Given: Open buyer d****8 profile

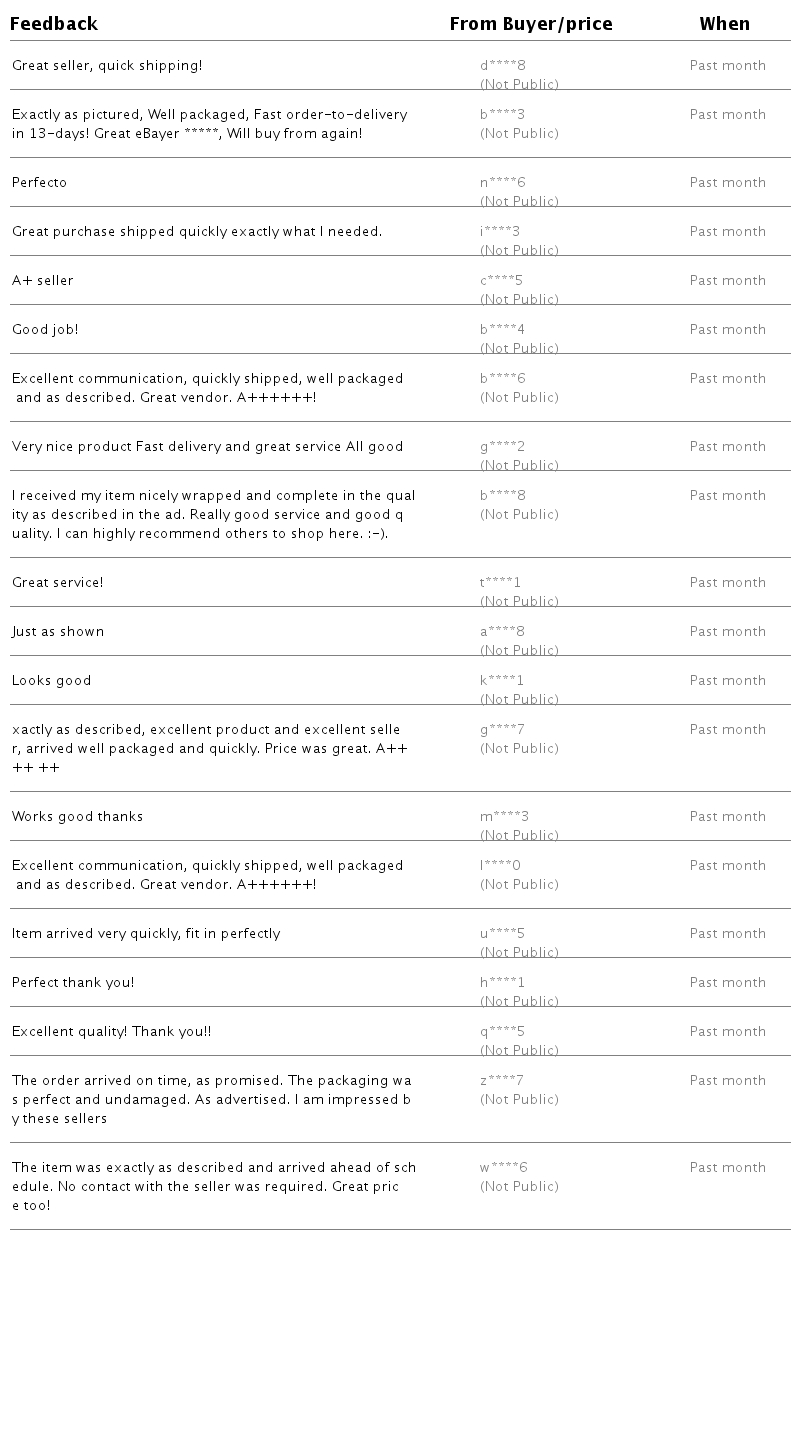Looking at the screenshot, I should pos(502,66).
